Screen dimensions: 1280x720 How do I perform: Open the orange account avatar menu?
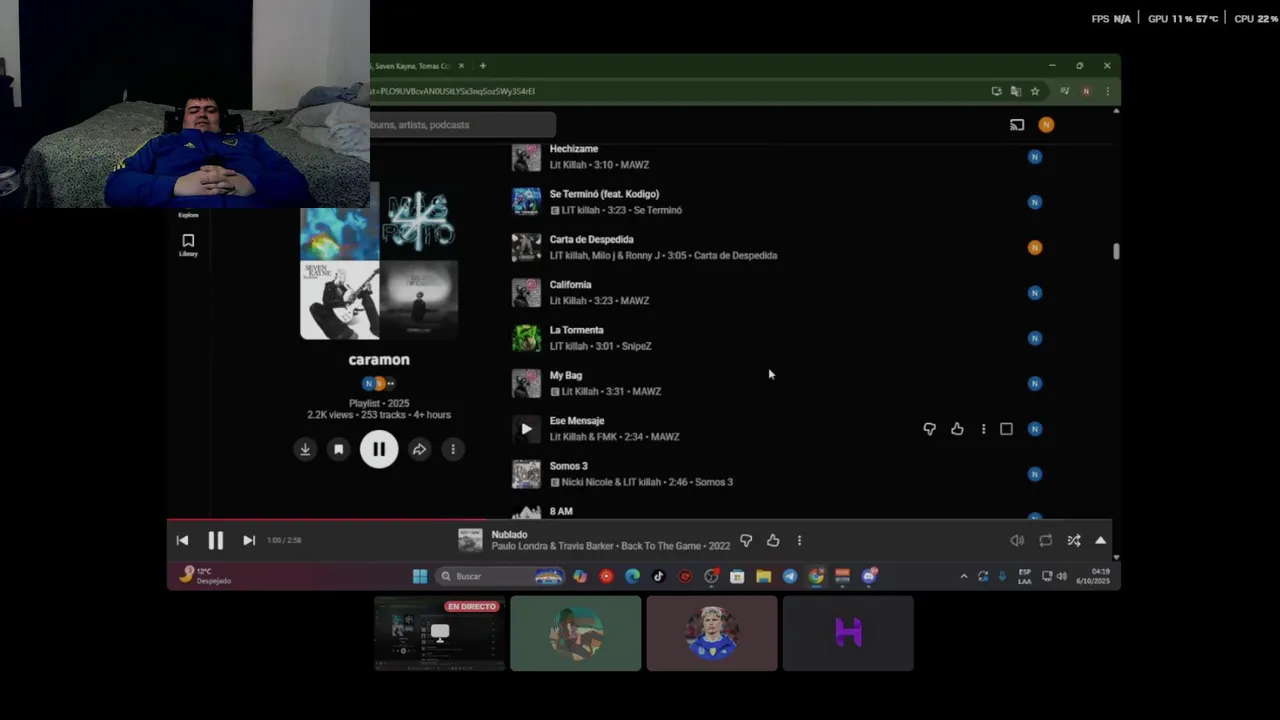[x=1046, y=125]
